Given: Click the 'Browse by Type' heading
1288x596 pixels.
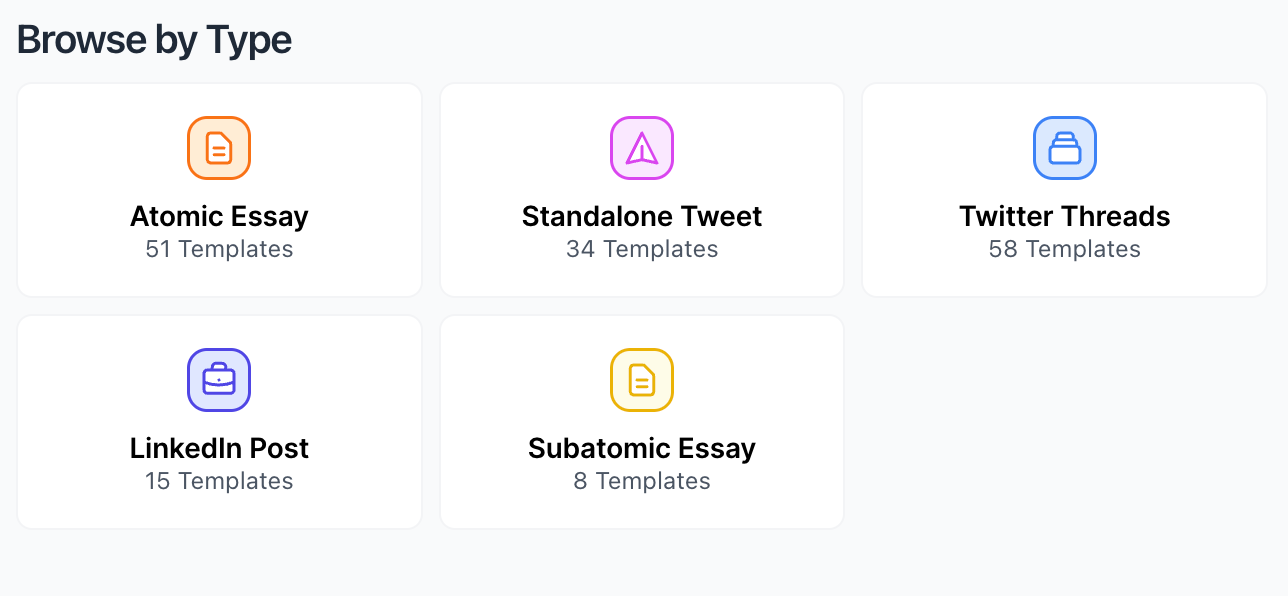Looking at the screenshot, I should (x=154, y=40).
